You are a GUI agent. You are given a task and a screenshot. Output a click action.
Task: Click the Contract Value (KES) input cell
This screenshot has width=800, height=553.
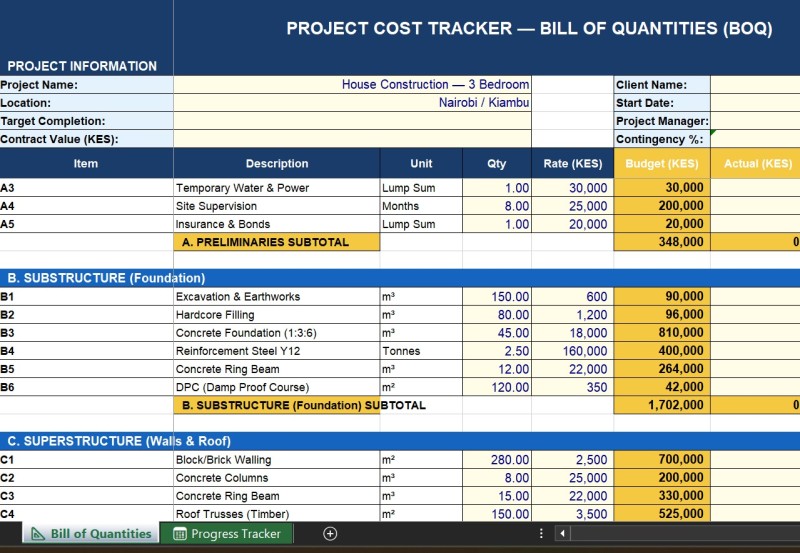coord(352,139)
